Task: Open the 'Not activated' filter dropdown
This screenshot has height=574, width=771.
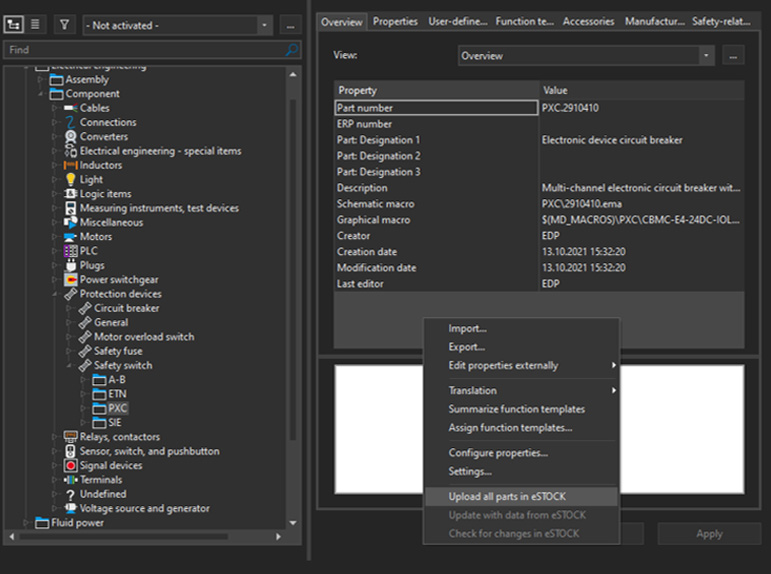Action: coord(264,25)
